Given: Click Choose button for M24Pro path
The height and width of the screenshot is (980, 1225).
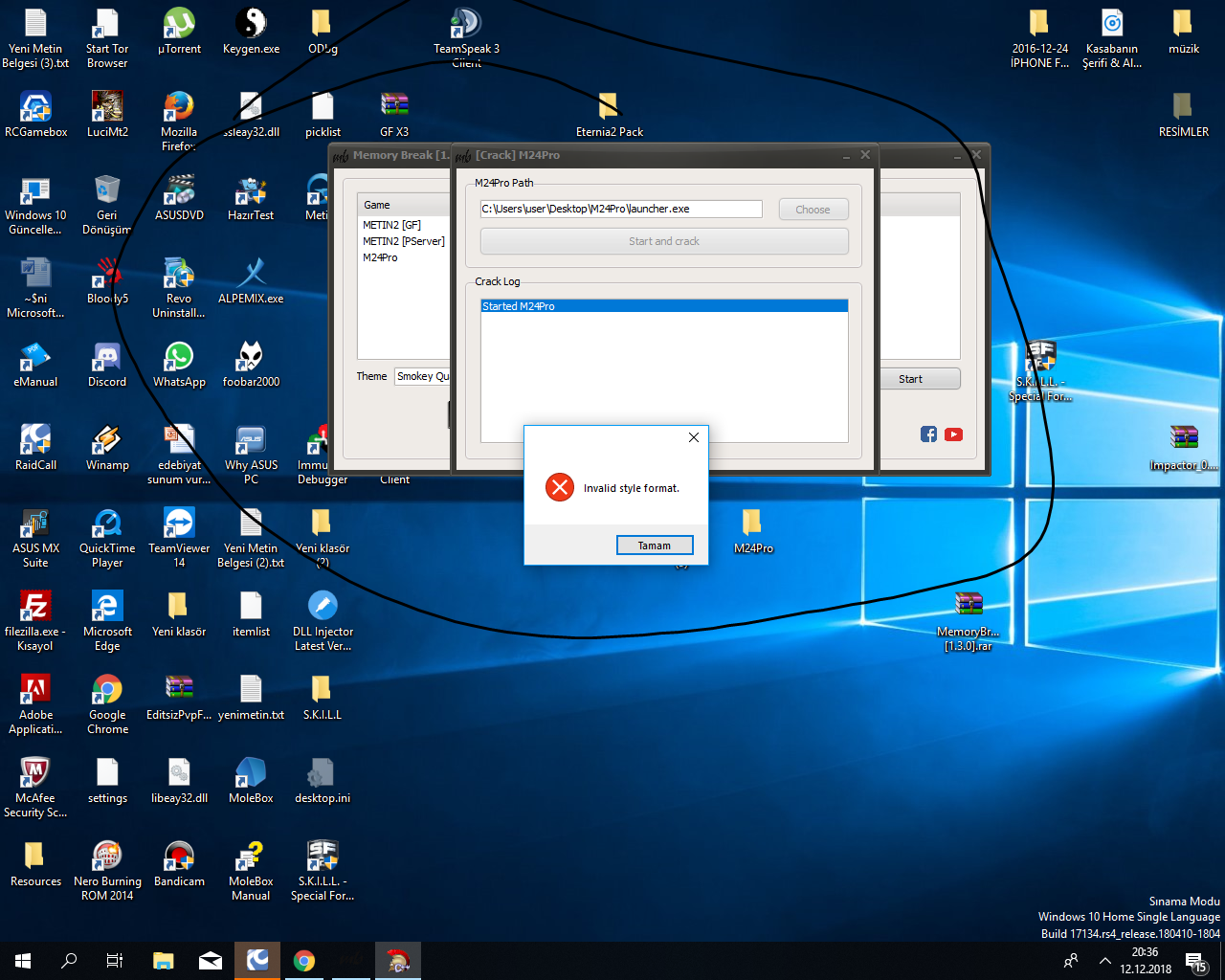Looking at the screenshot, I should click(x=813, y=210).
